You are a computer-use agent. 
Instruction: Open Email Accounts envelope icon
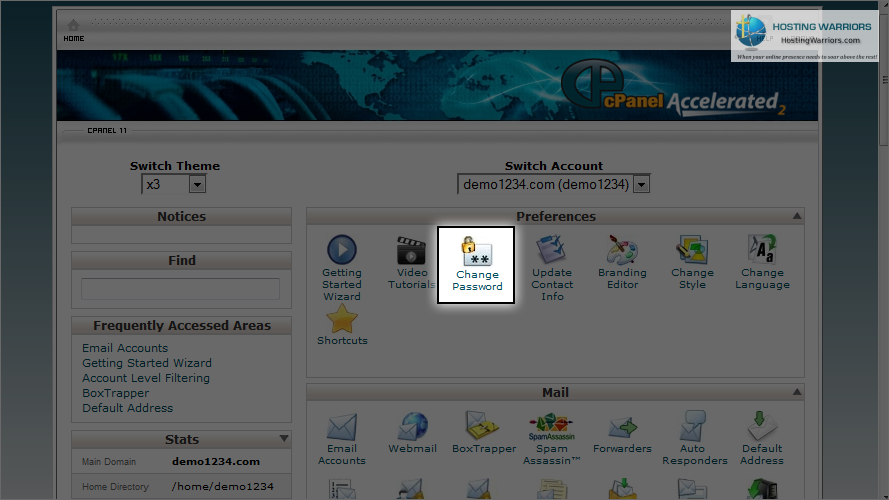[342, 426]
